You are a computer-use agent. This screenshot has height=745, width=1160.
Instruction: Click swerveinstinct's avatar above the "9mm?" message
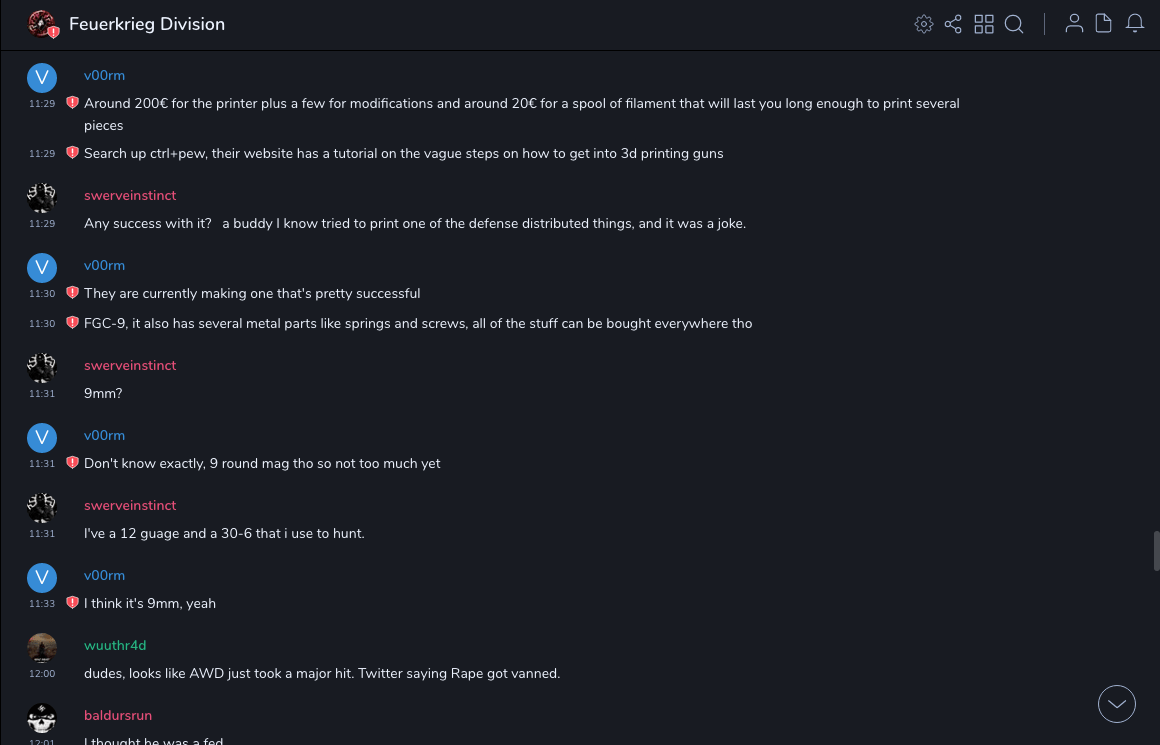click(x=42, y=368)
